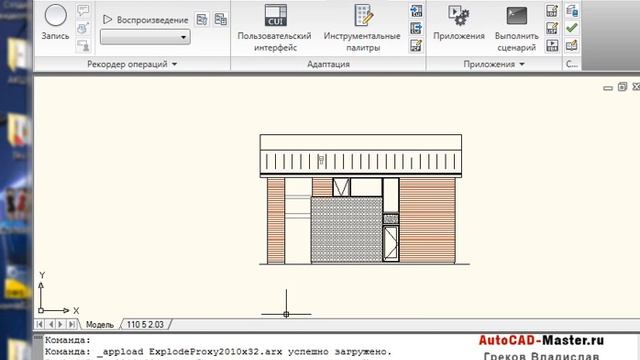Go to previous layout tab arrow

(51, 324)
